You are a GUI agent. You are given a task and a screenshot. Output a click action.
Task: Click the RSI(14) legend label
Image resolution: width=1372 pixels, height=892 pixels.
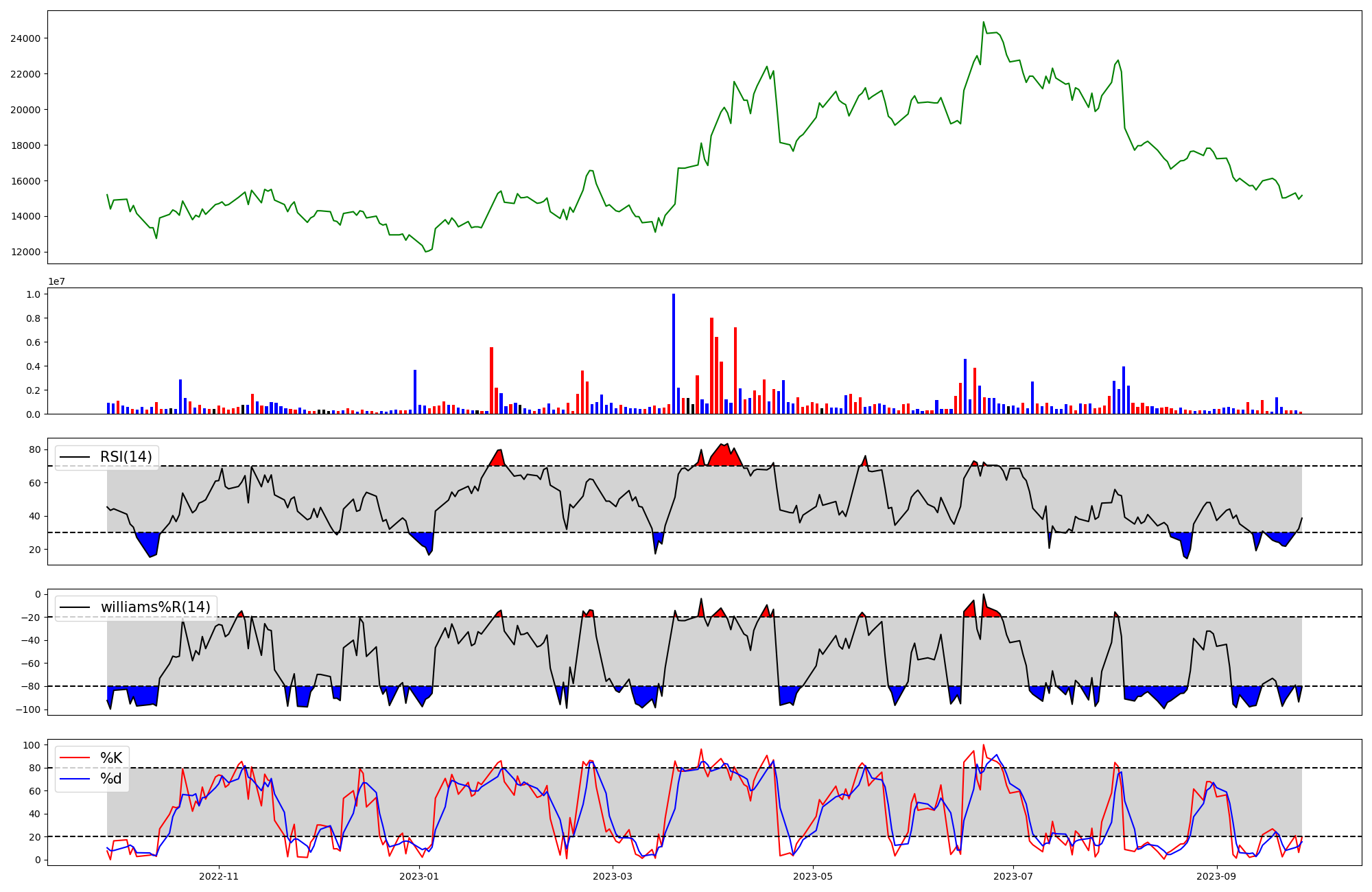pyautogui.click(x=126, y=457)
